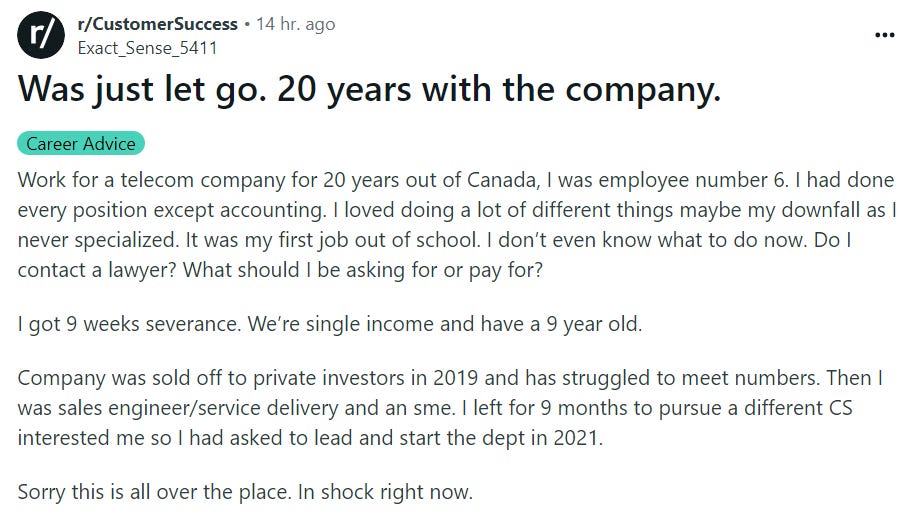Visit the r/CustomerSuccess community link
Viewport: 921px width, 526px height.
(157, 24)
